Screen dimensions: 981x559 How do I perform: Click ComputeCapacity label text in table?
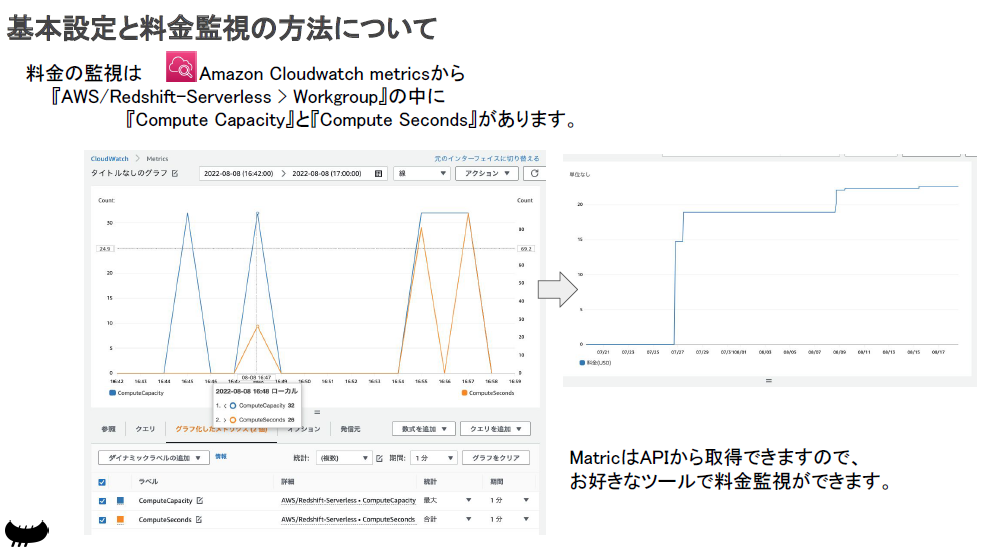165,501
